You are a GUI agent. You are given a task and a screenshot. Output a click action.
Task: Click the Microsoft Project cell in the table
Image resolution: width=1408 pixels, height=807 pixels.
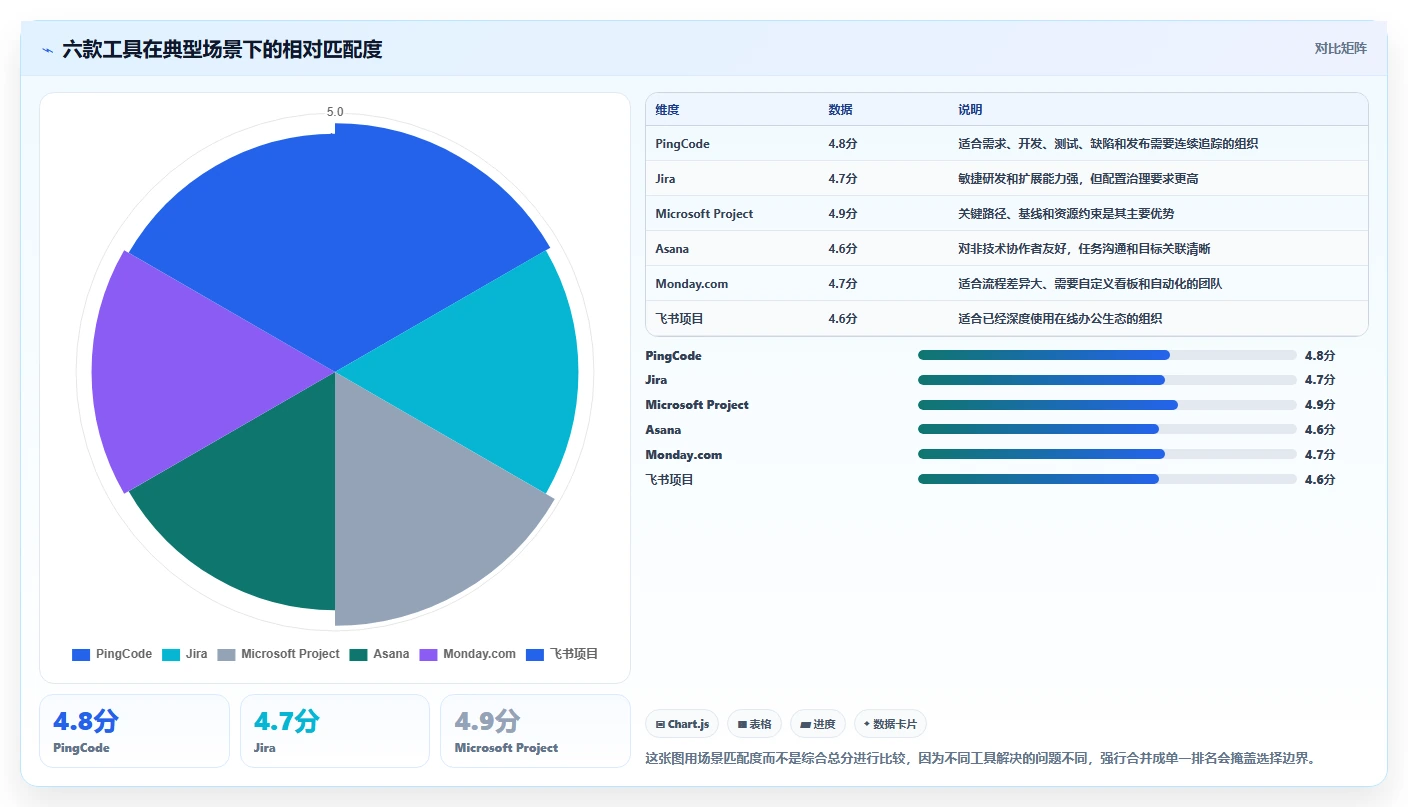(704, 214)
